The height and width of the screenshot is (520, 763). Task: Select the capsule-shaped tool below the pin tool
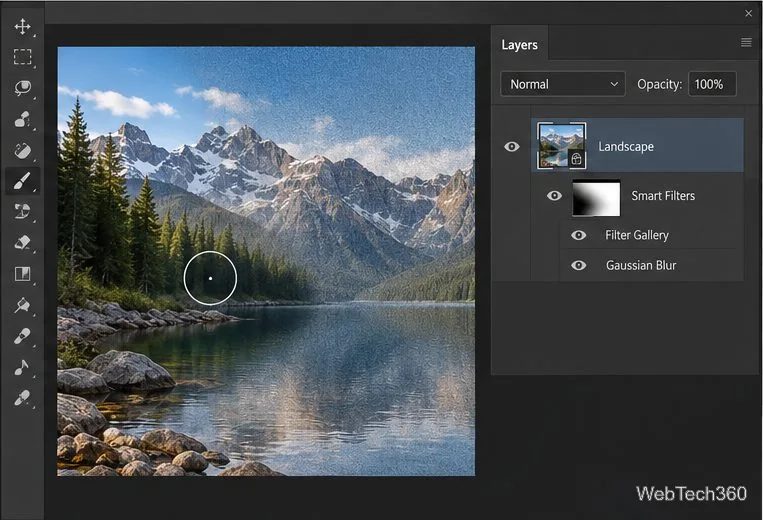(22, 336)
